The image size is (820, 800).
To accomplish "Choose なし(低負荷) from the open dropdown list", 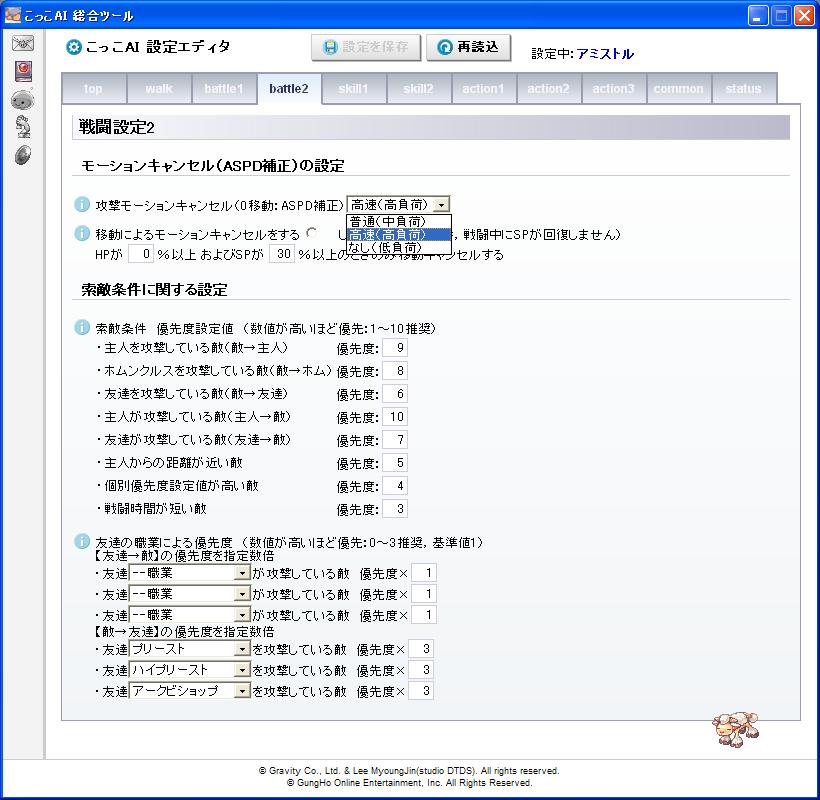I will [x=398, y=247].
